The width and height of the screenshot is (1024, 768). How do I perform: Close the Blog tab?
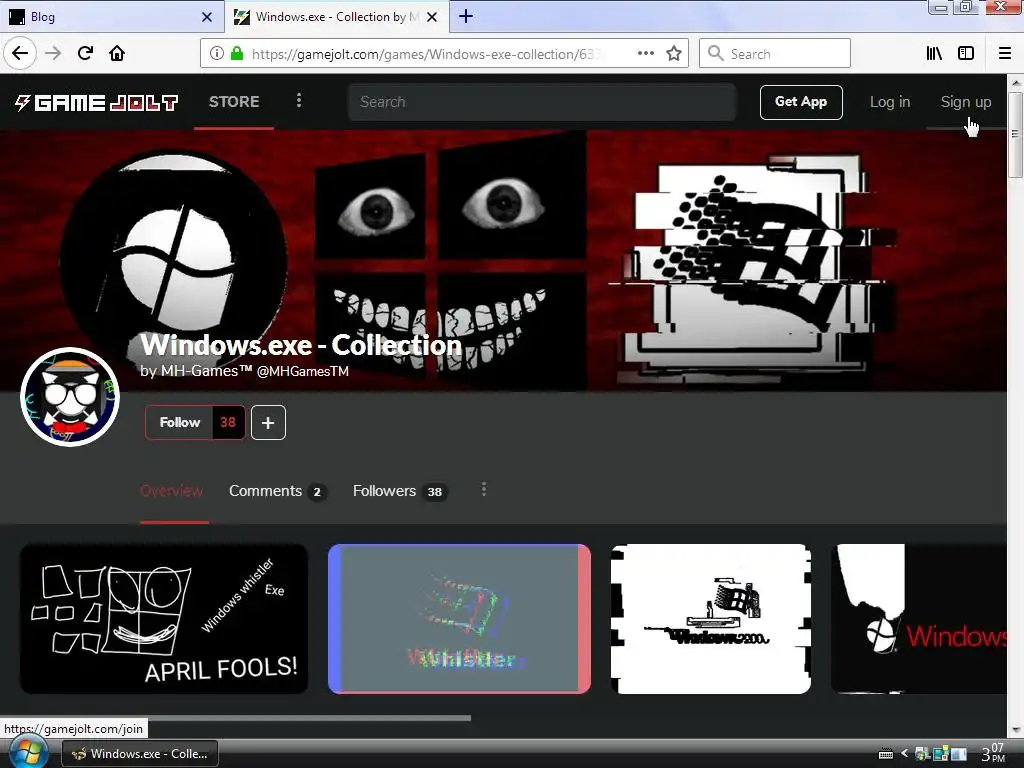[207, 17]
